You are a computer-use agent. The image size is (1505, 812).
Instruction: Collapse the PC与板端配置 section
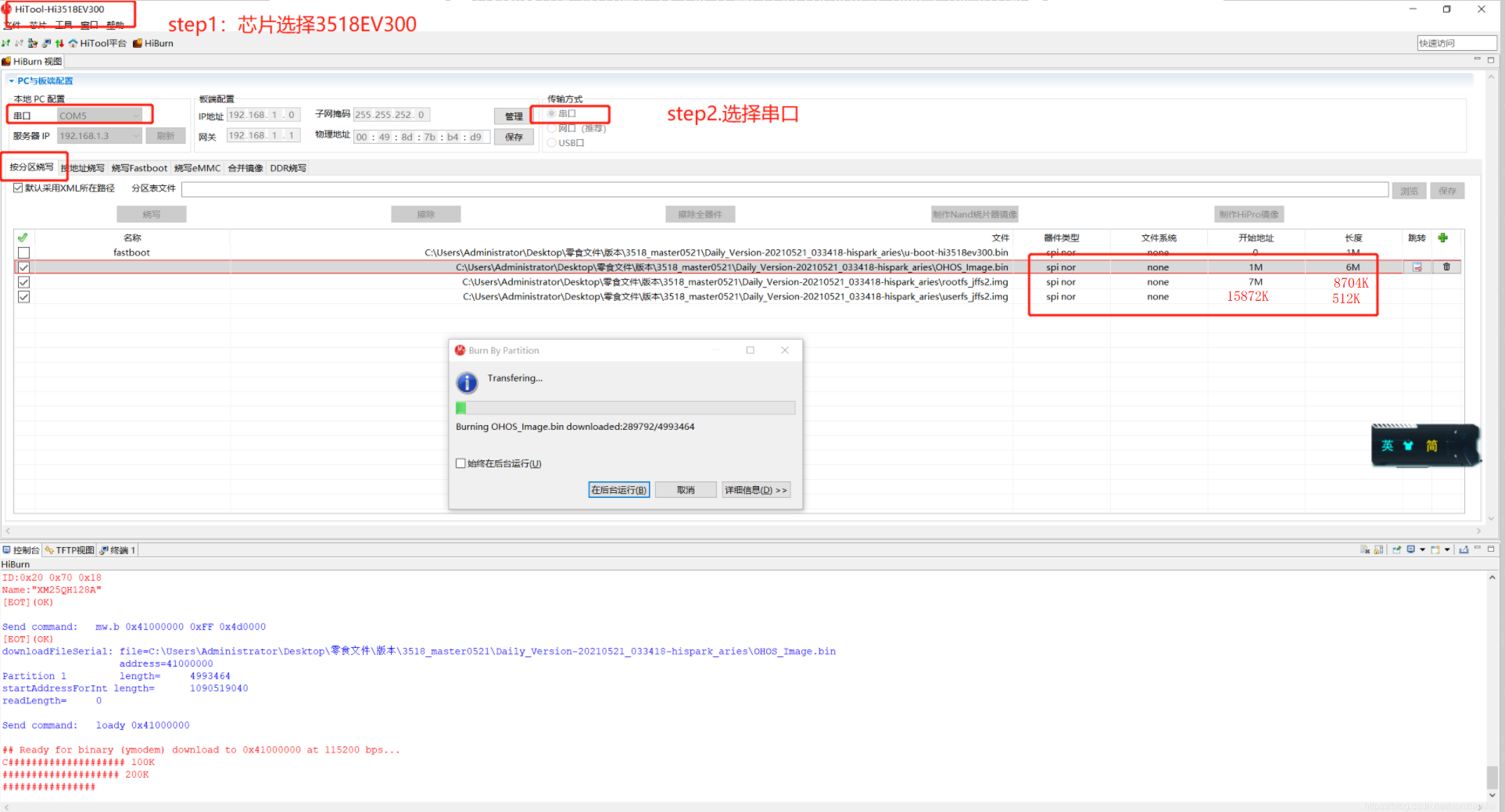[10, 80]
